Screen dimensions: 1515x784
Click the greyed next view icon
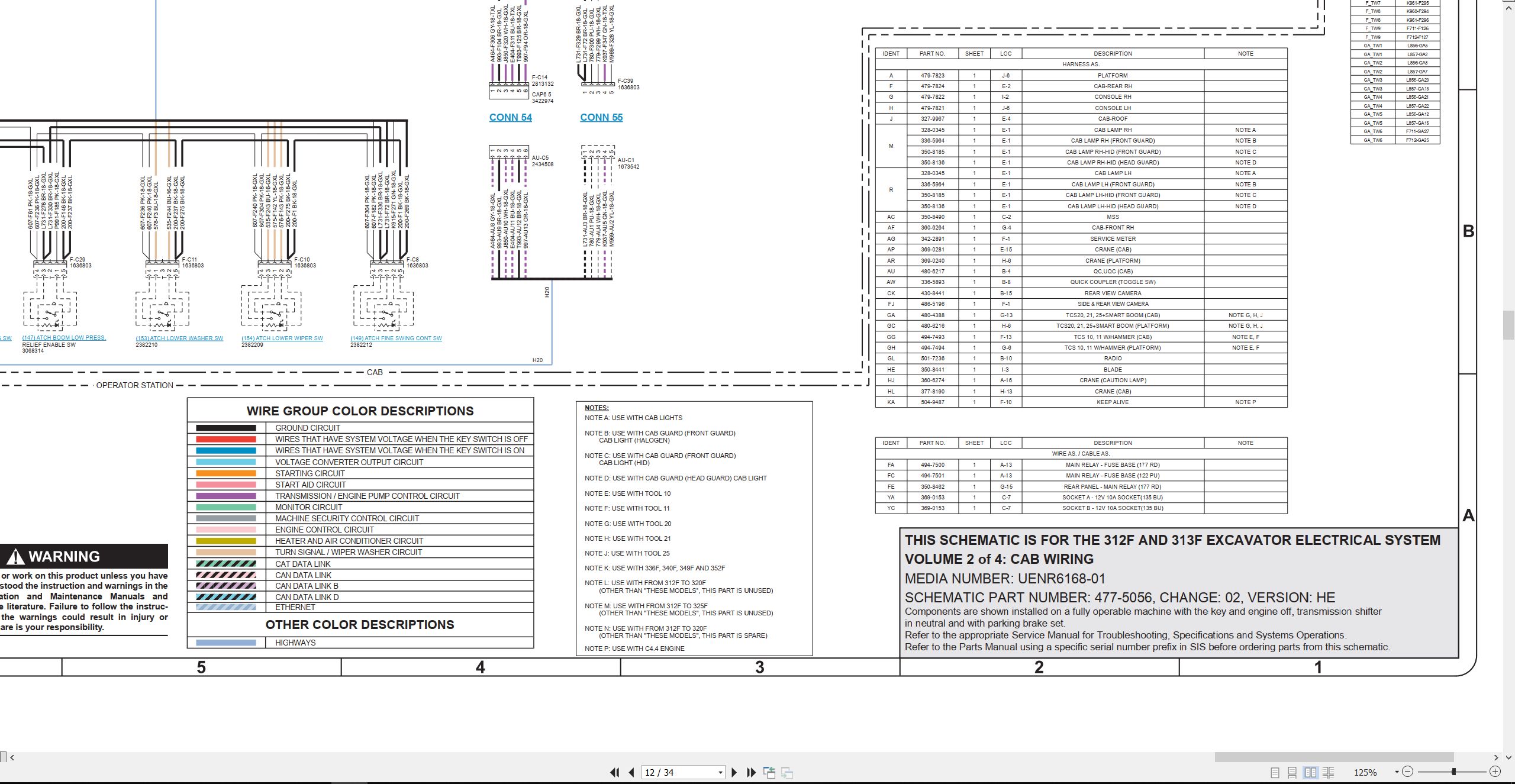[x=787, y=772]
